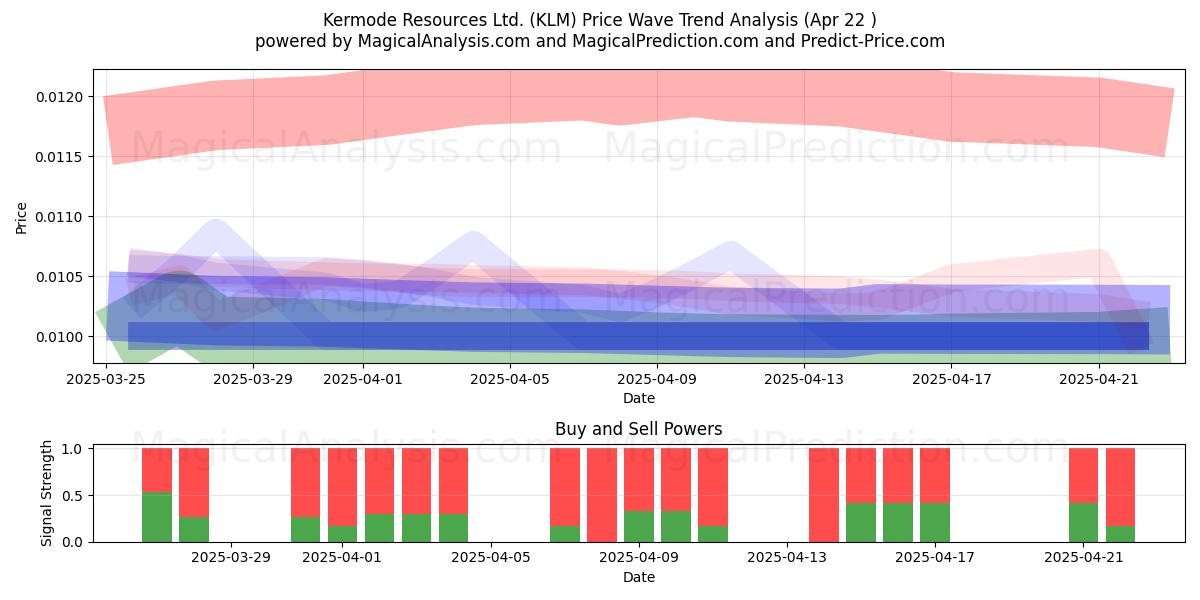Click the 'Date' label under the price chart

pyautogui.click(x=639, y=398)
